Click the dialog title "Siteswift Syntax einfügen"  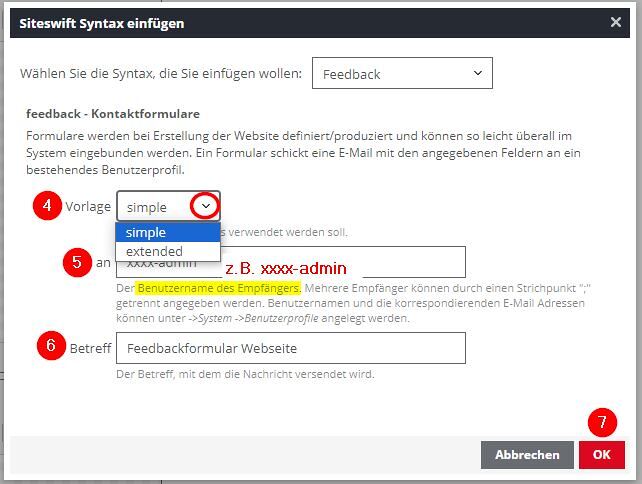pos(102,22)
